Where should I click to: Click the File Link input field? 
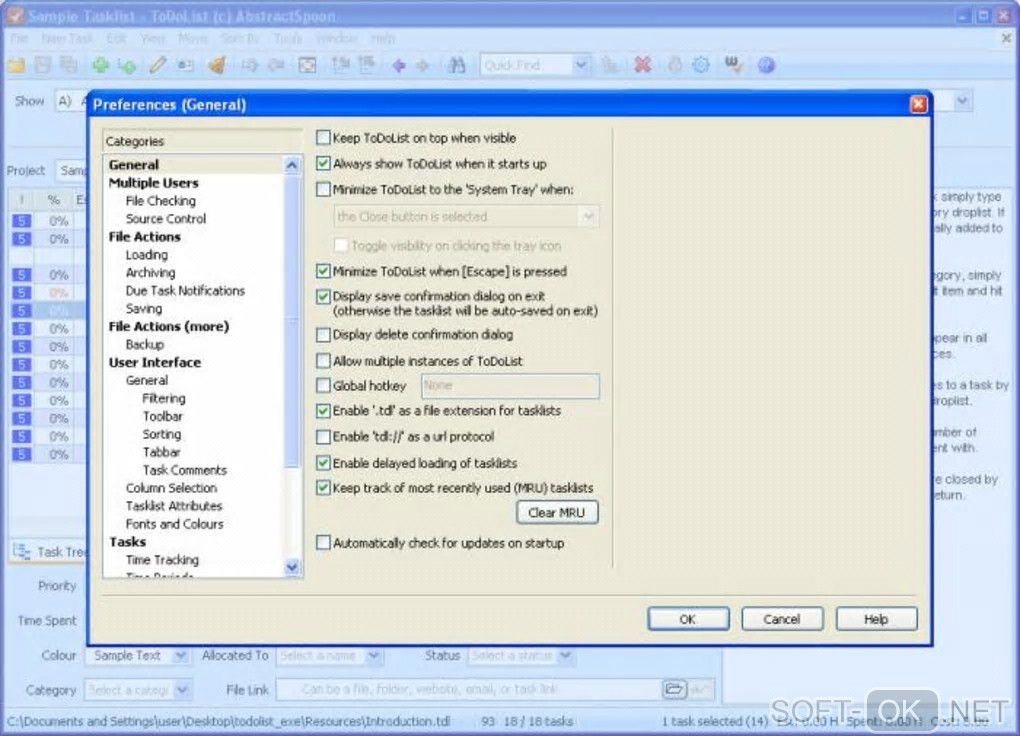click(x=468, y=689)
